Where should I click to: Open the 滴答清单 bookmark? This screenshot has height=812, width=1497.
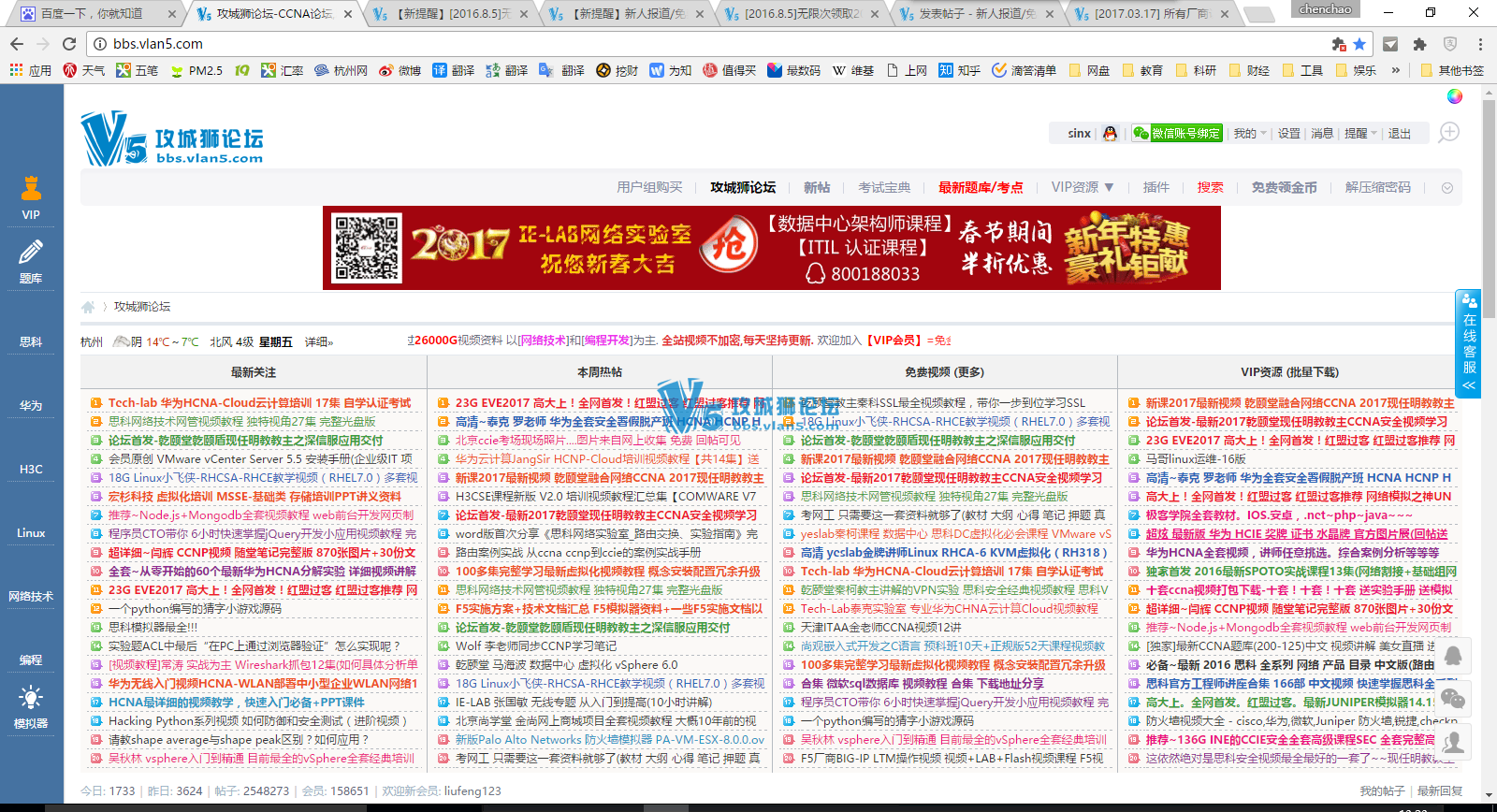pos(1024,70)
